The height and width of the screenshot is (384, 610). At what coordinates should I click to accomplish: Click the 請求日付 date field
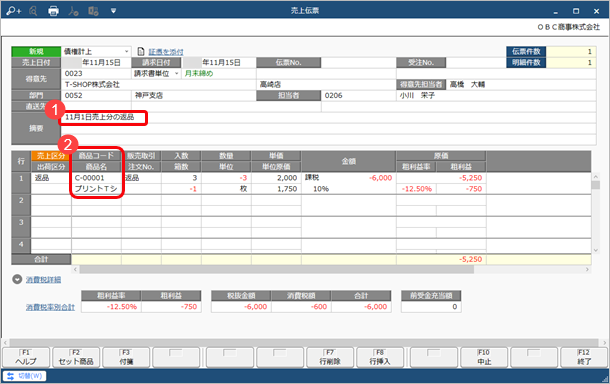tap(218, 63)
